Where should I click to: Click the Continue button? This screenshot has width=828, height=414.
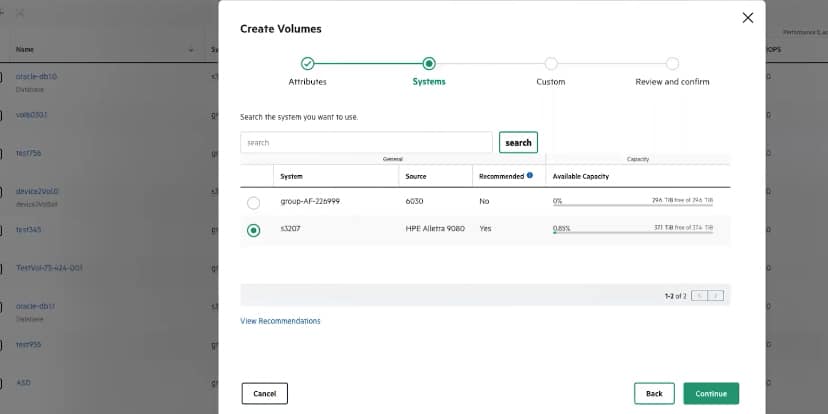click(x=711, y=393)
